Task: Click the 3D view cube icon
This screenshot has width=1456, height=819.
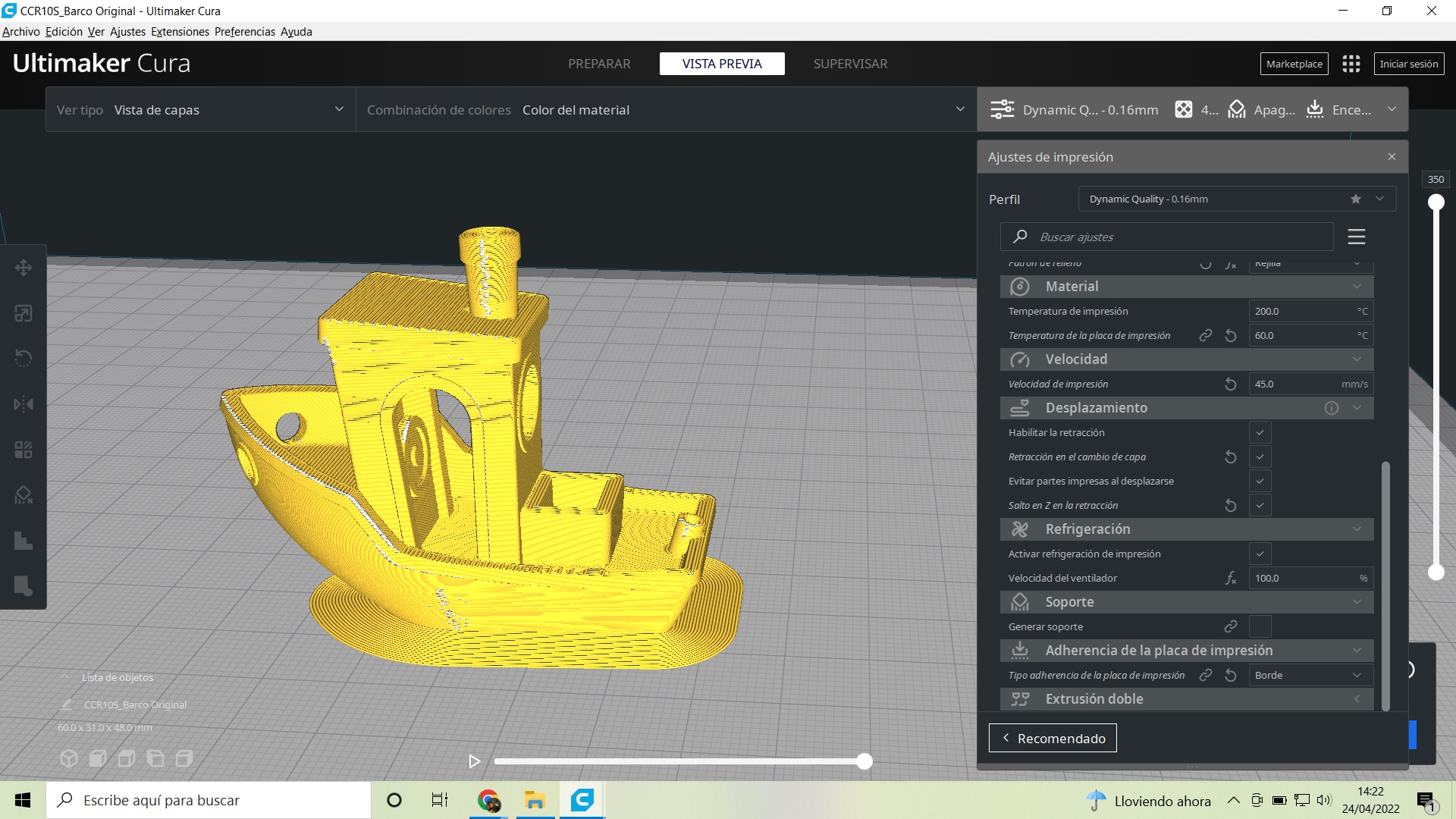Action: tap(69, 758)
